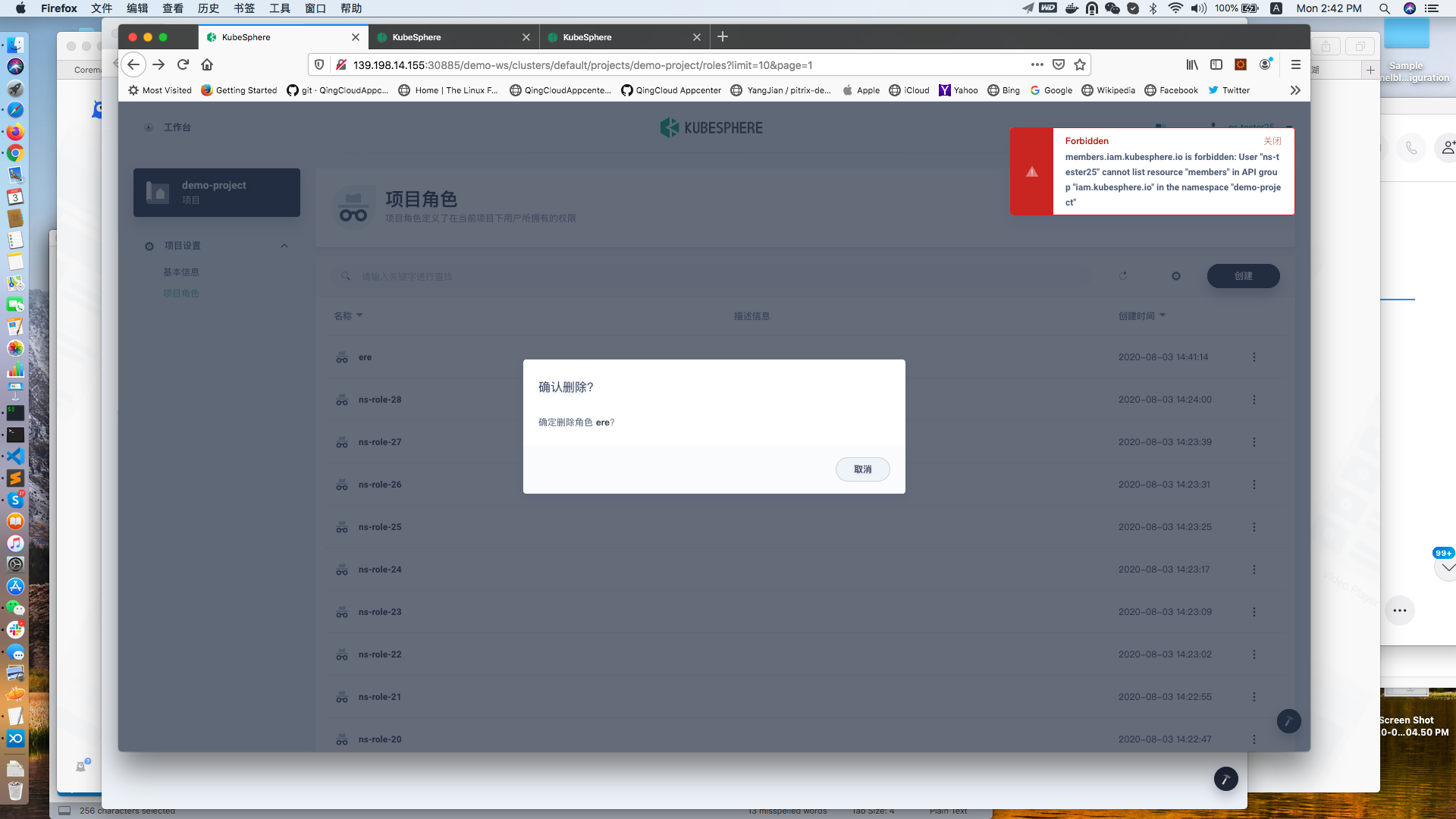The height and width of the screenshot is (819, 1456).
Task: Open the 基本信息 sidebar link
Action: 180,271
